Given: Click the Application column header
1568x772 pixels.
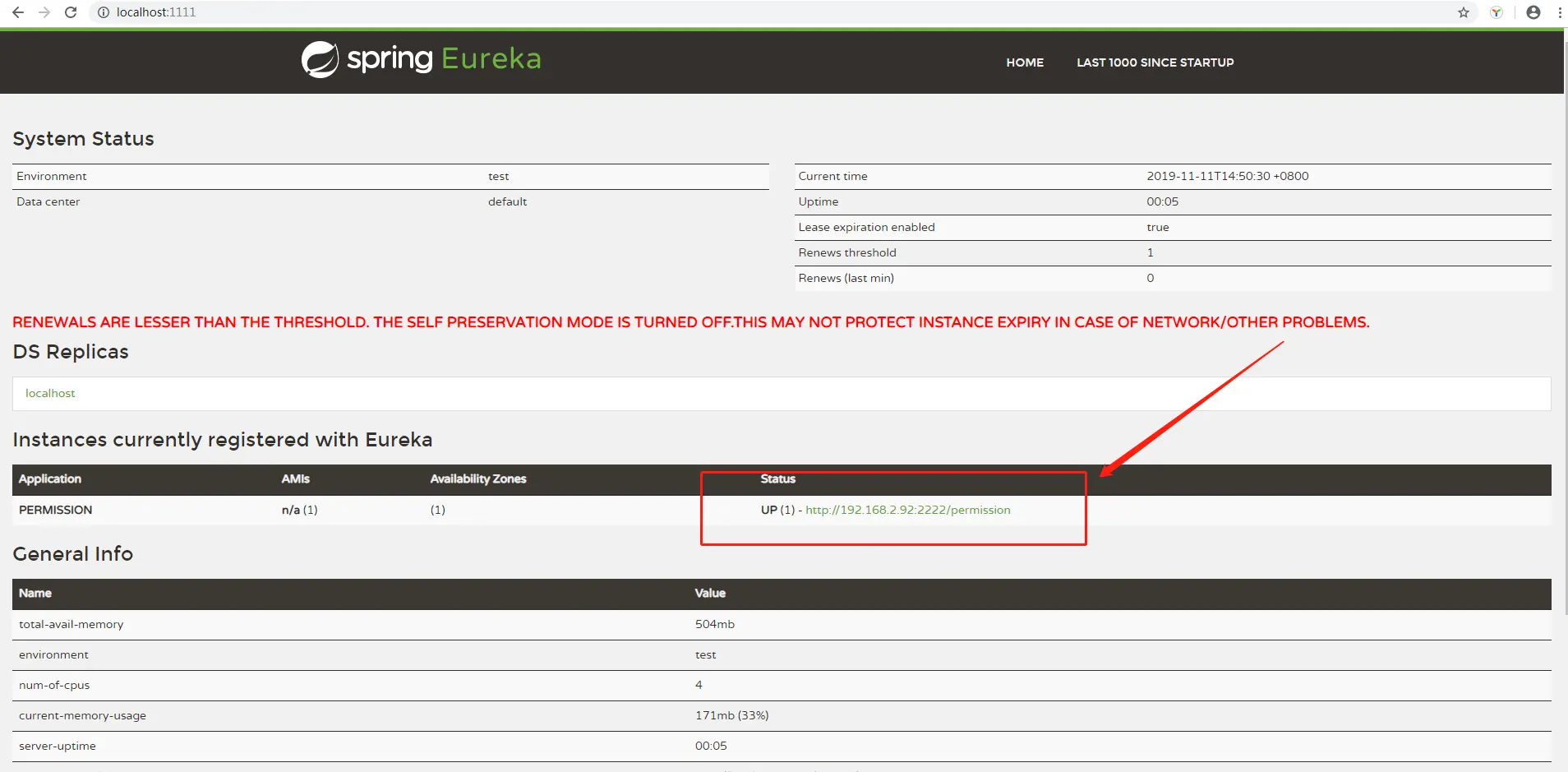Looking at the screenshot, I should (50, 478).
